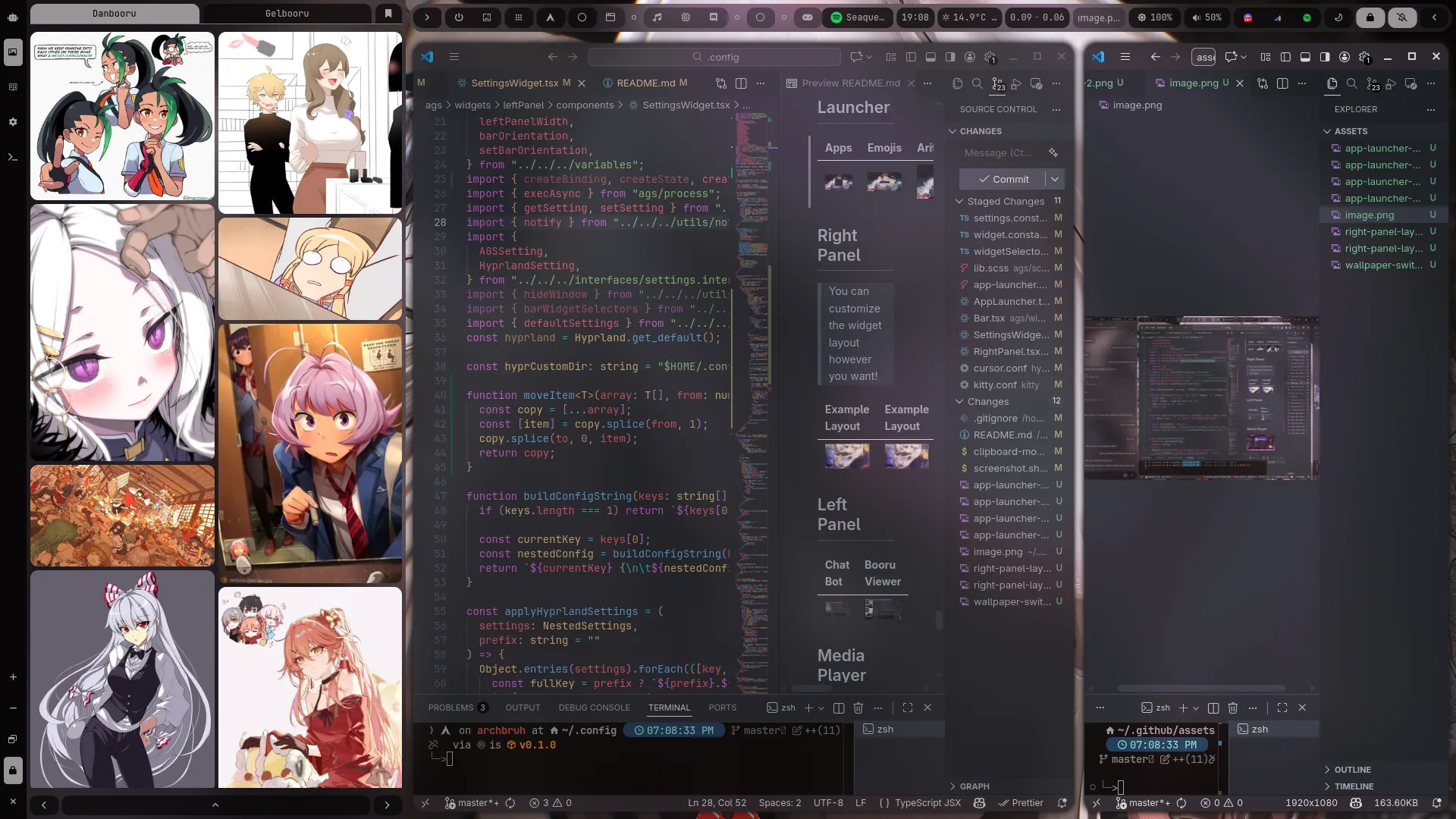Click the power icon in the top bar
Image resolution: width=1456 pixels, height=819 pixels.
coord(459,17)
